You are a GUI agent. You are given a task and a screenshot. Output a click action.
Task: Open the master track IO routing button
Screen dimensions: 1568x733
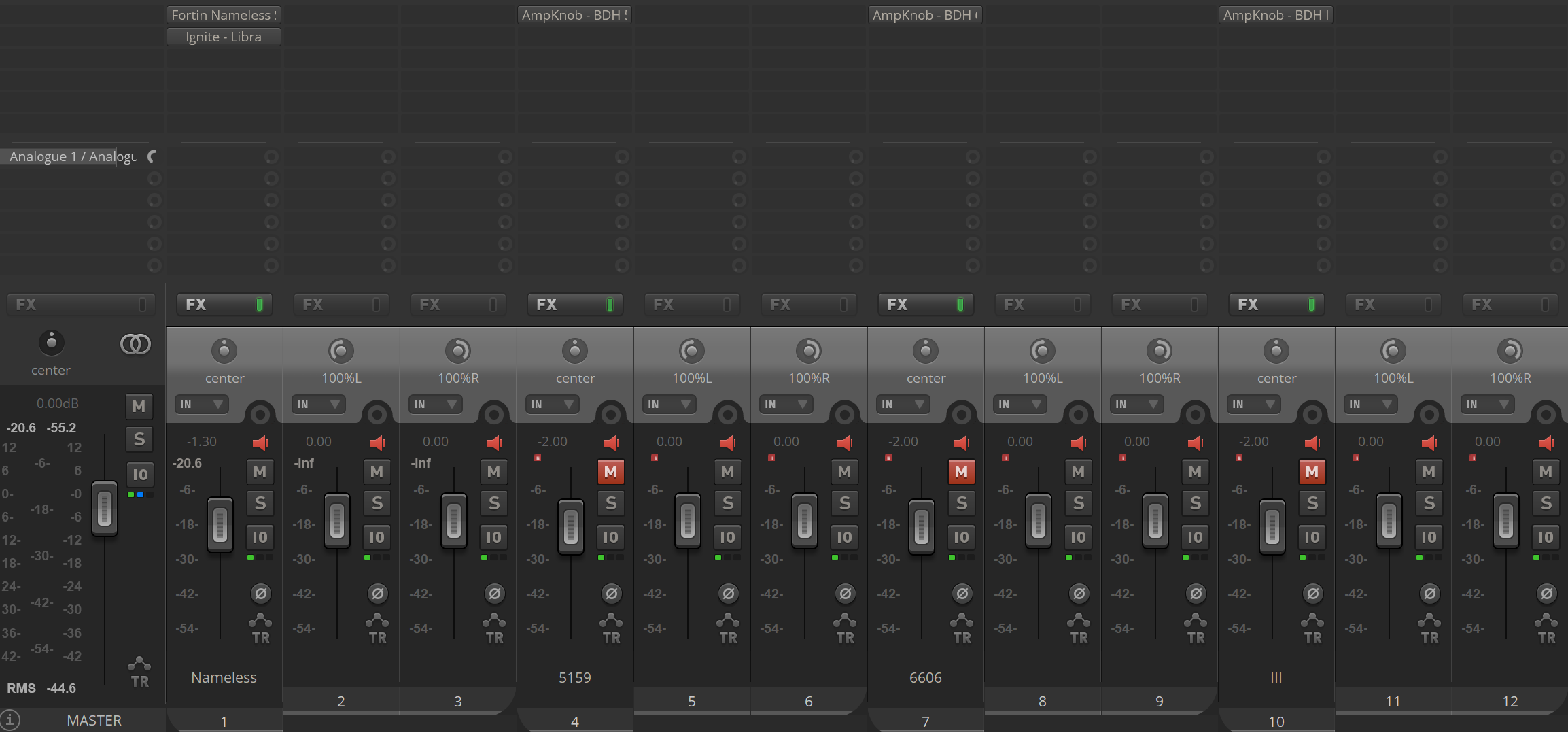(139, 475)
